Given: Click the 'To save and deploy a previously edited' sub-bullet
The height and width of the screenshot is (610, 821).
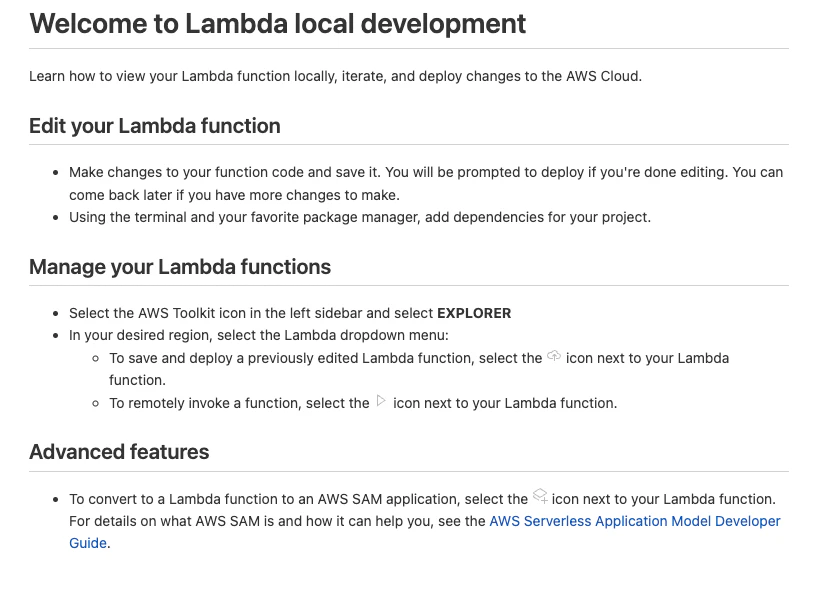Looking at the screenshot, I should click(x=419, y=369).
